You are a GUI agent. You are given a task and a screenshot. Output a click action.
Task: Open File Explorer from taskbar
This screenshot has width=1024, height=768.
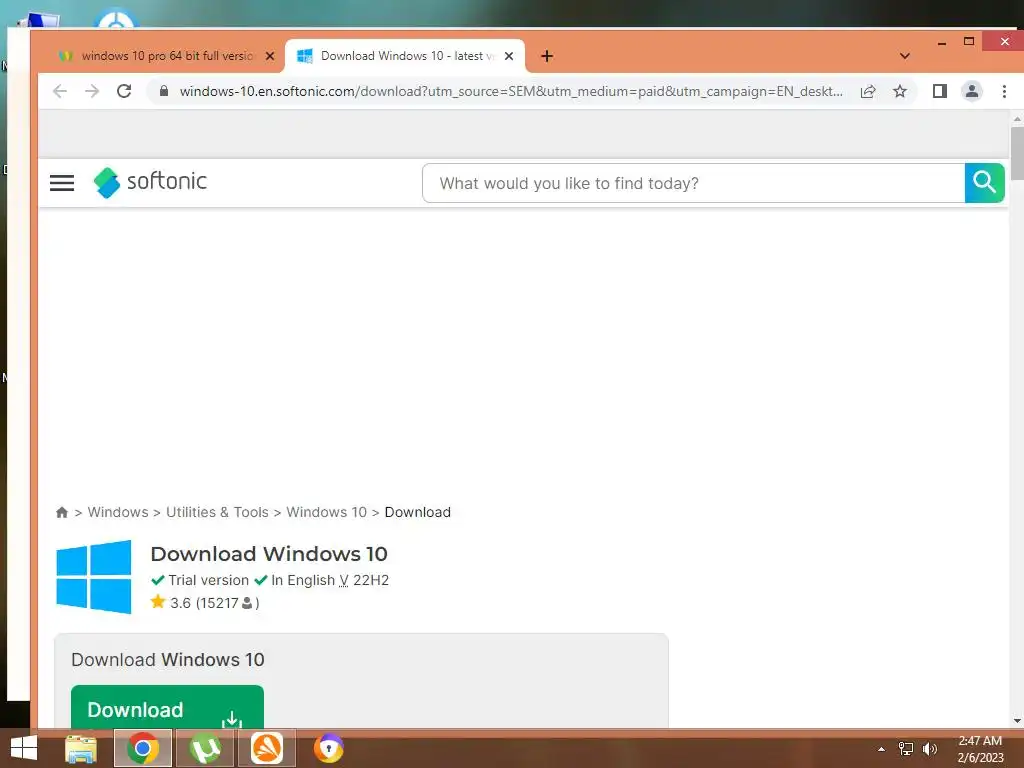click(81, 748)
